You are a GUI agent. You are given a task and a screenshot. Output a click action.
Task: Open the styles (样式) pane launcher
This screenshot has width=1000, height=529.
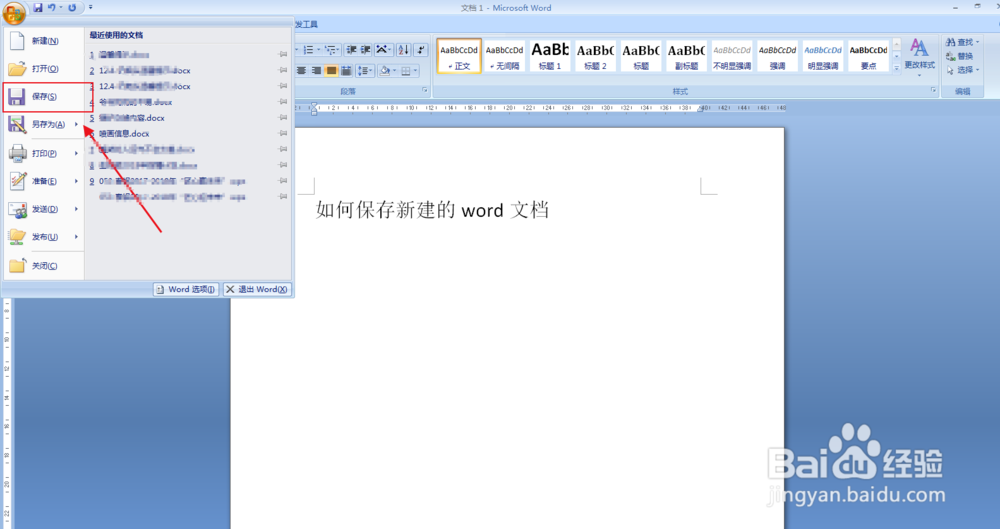pos(934,91)
